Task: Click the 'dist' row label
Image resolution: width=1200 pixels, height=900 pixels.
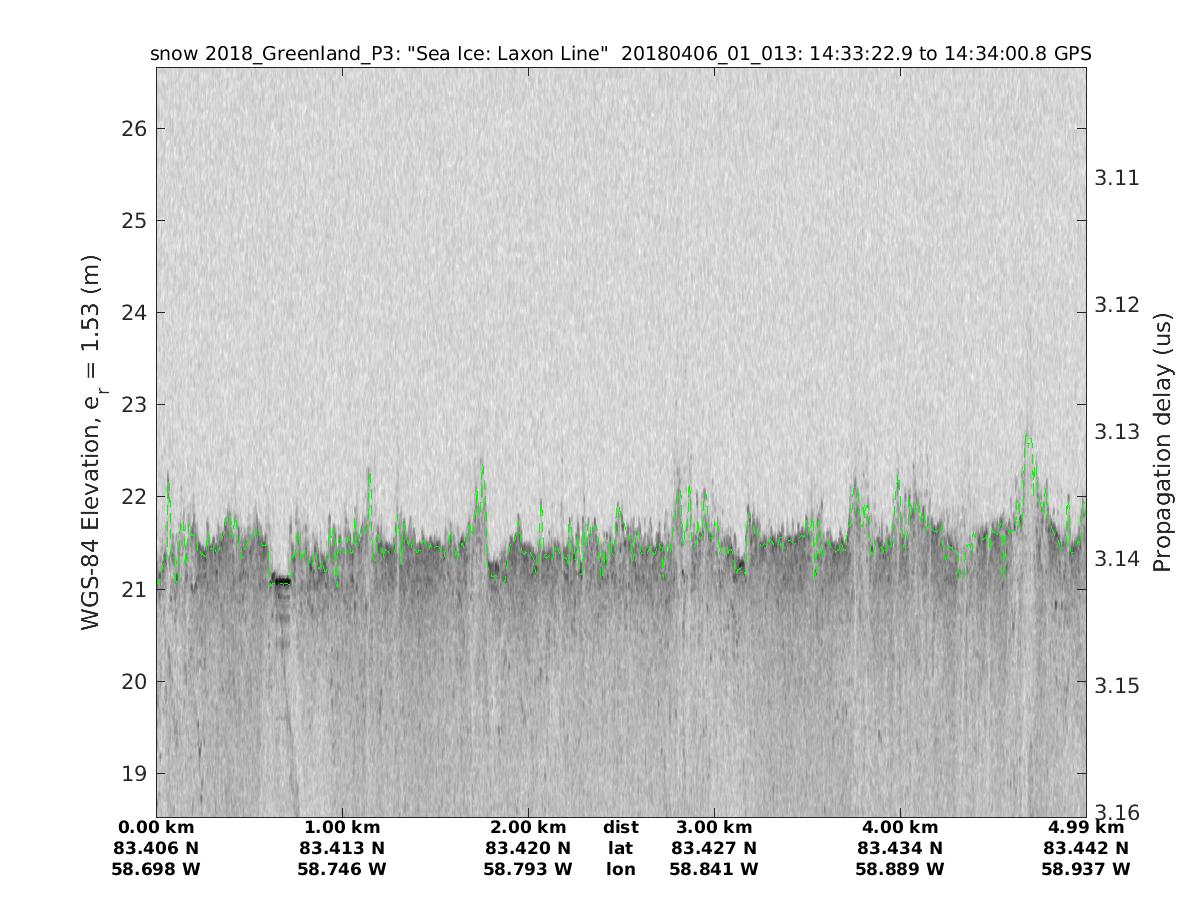Action: coord(620,828)
